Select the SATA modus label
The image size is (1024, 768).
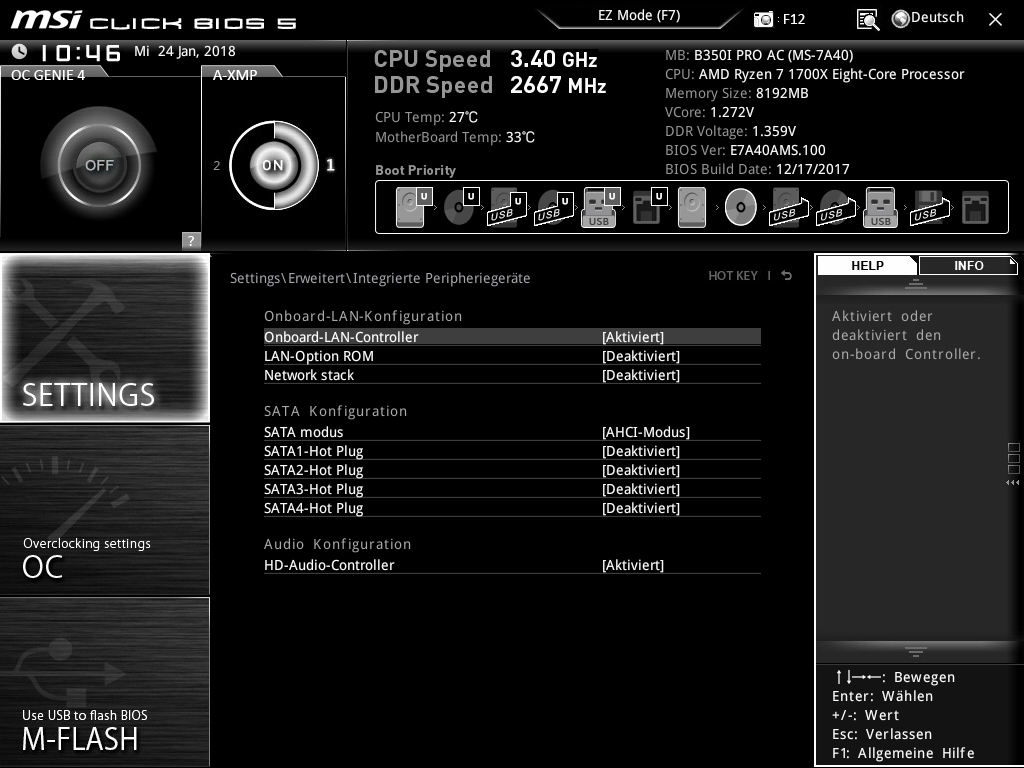[303, 432]
